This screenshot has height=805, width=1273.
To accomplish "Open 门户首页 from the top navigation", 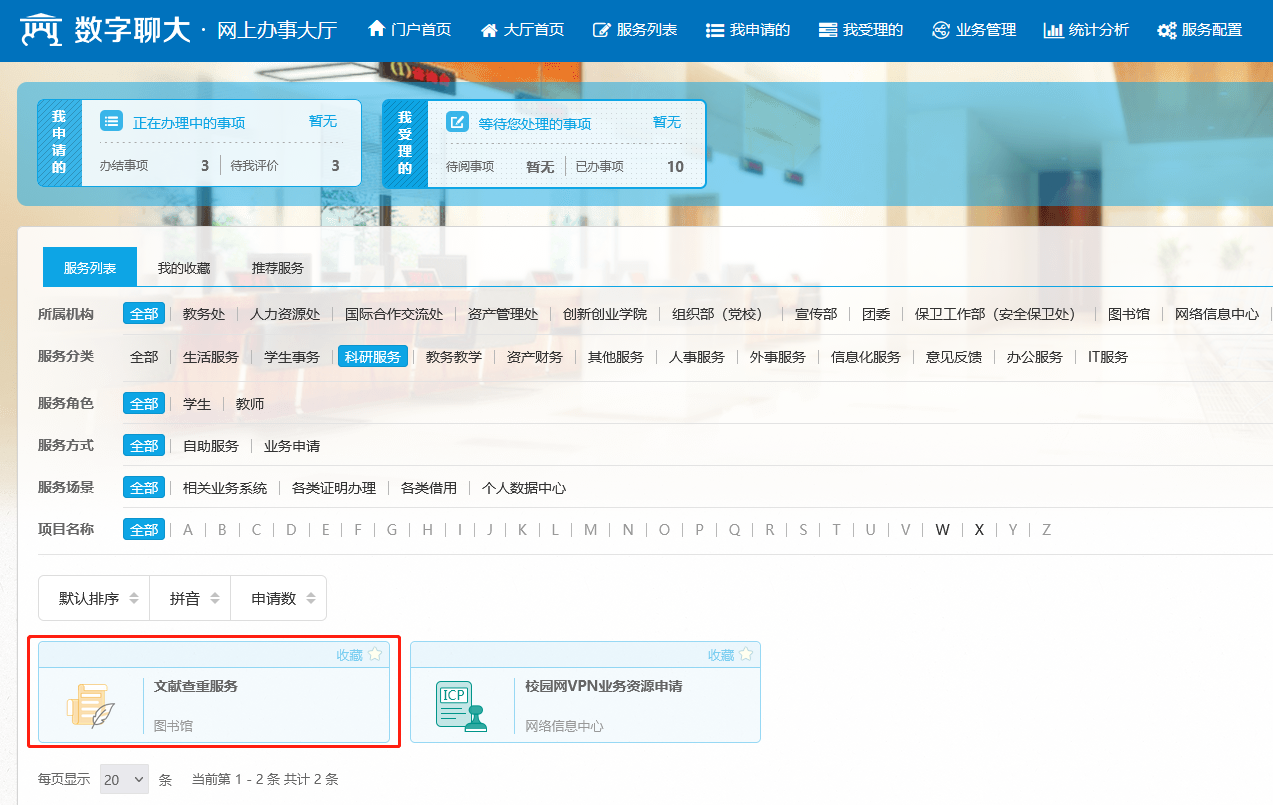I will coord(410,30).
